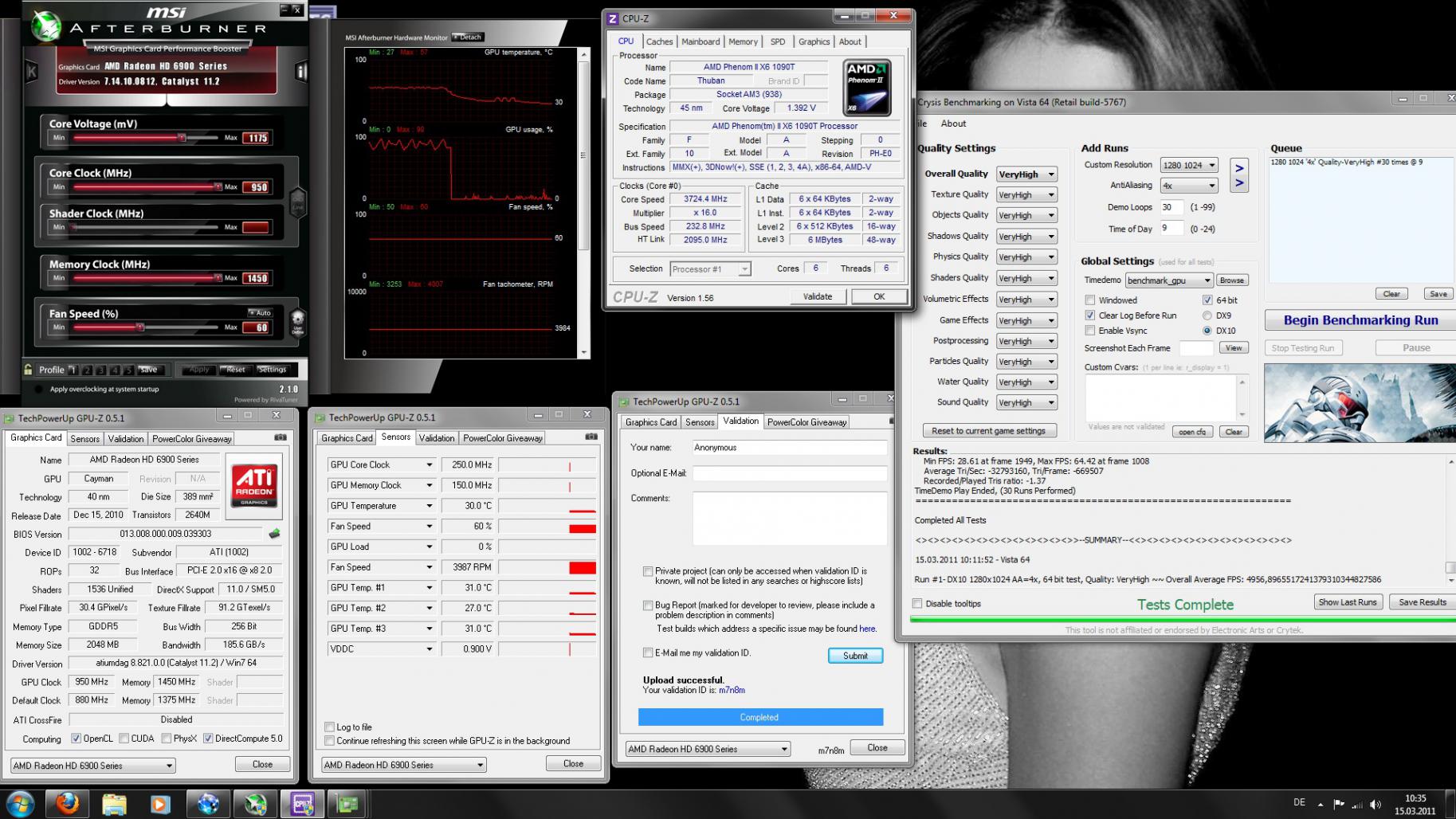Screen dimensions: 1456x819
Task: Open the Windows Start menu
Action: pyautogui.click(x=20, y=804)
